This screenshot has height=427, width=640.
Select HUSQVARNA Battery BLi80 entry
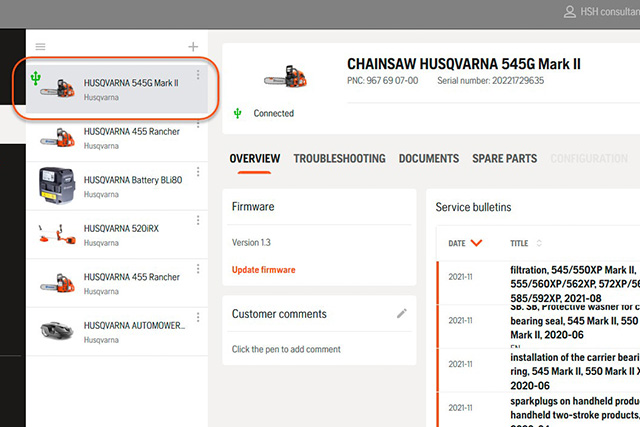117,186
